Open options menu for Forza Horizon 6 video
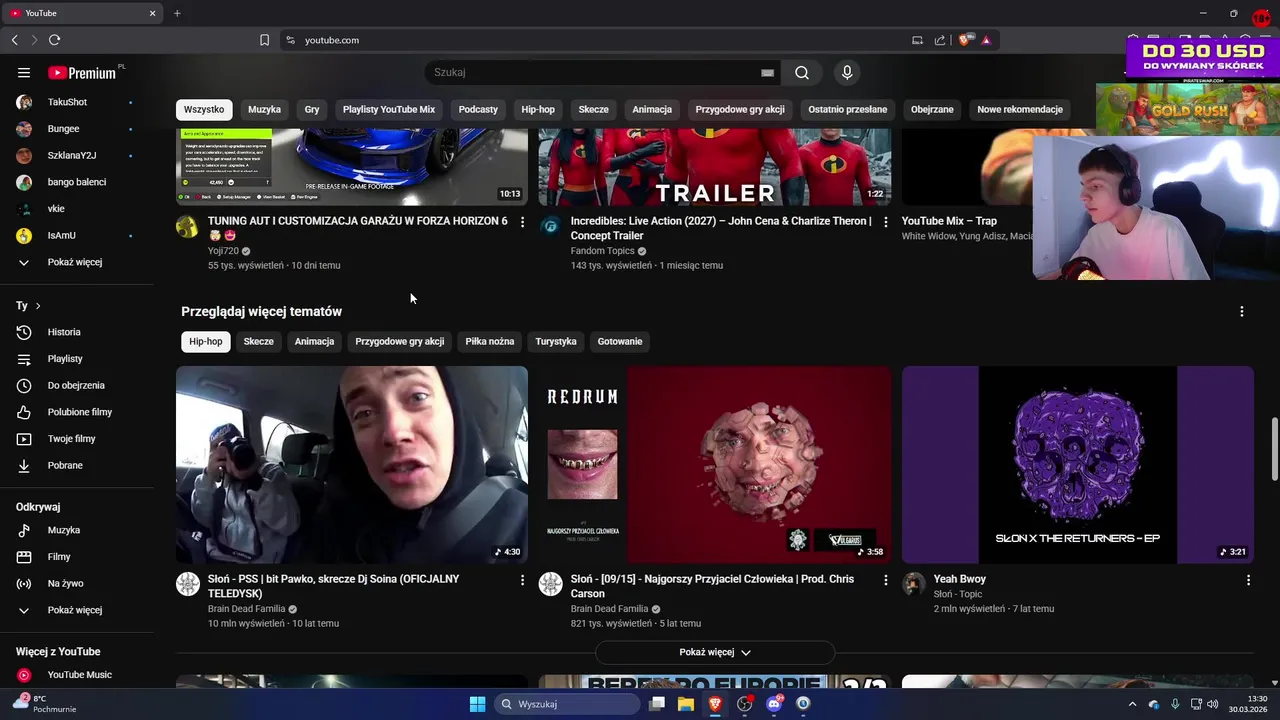Image resolution: width=1280 pixels, height=720 pixels. pyautogui.click(x=522, y=222)
